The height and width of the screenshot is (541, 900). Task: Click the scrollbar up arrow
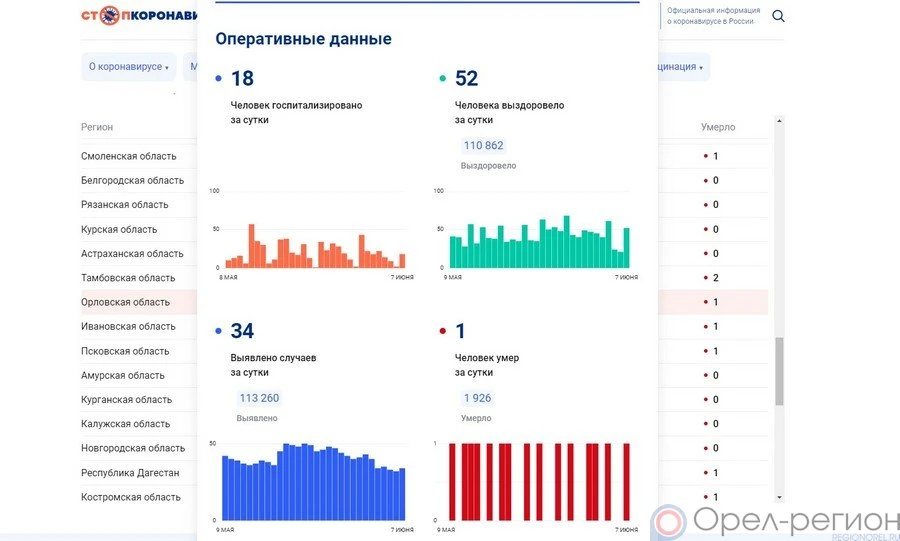pos(779,121)
